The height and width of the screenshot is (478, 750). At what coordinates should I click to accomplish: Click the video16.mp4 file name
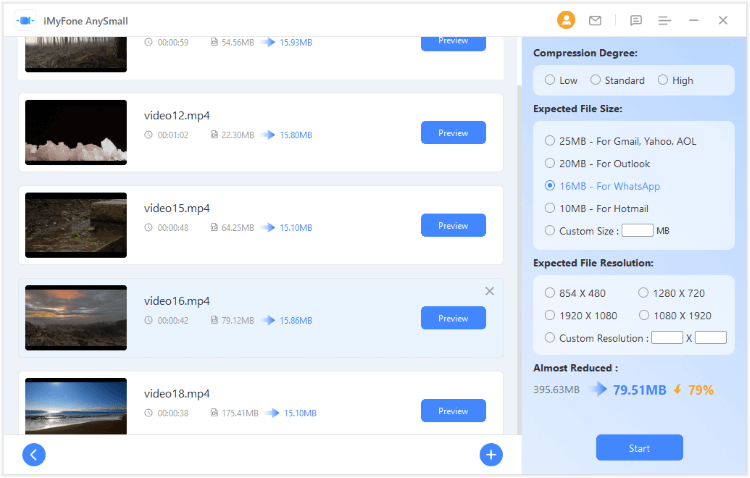(x=177, y=301)
